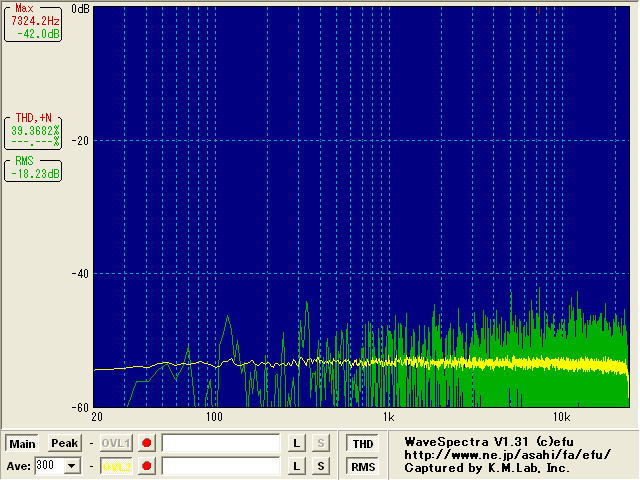640x480 pixels.
Task: Click the THD+N value 39.3682%
Action: point(35,131)
